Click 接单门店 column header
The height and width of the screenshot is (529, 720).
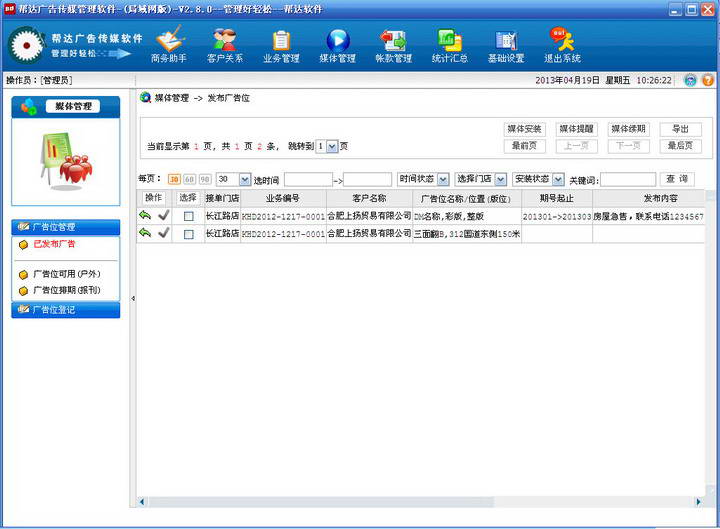click(x=222, y=198)
